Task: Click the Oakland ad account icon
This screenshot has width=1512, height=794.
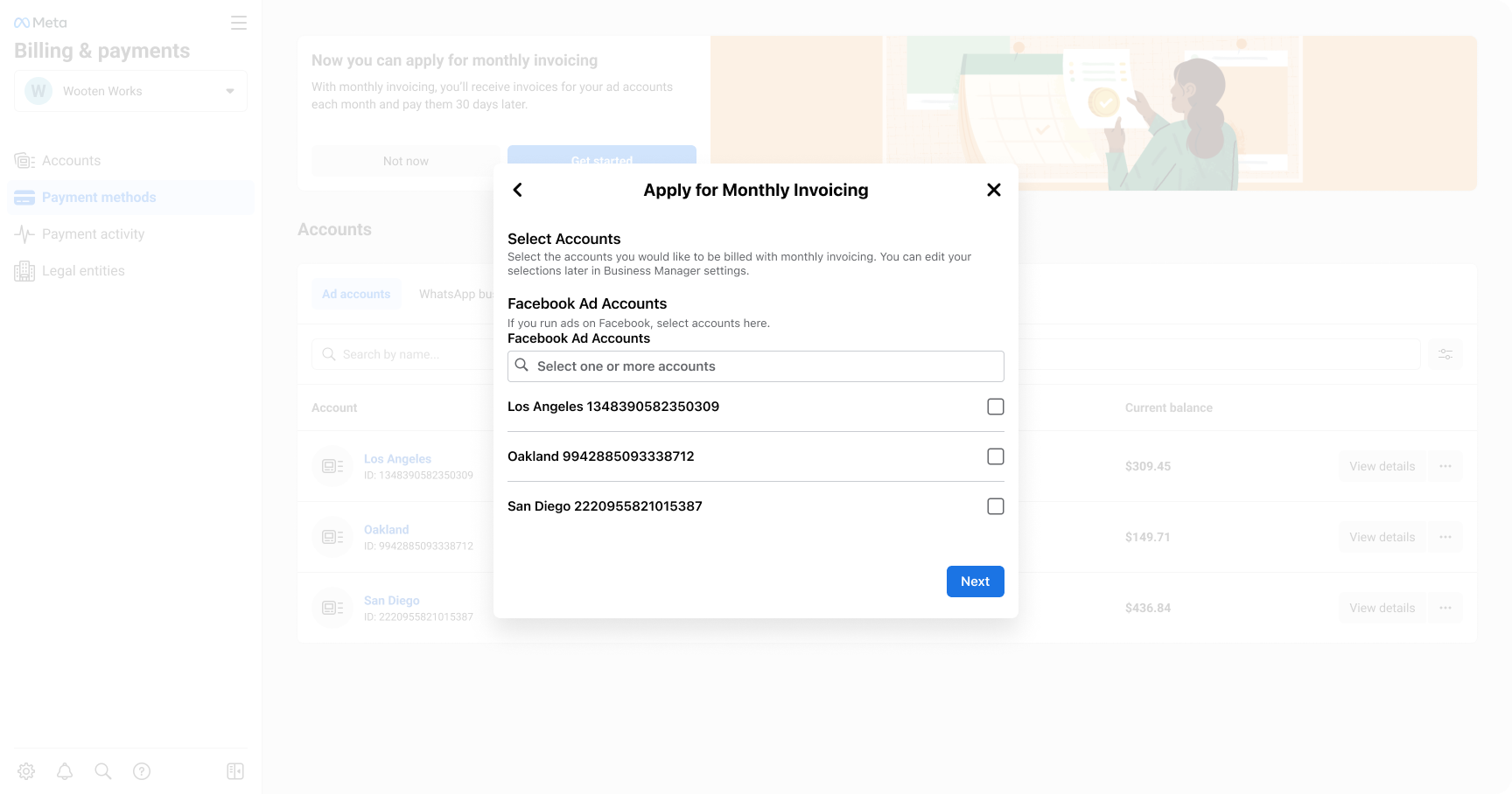Action: [x=332, y=537]
